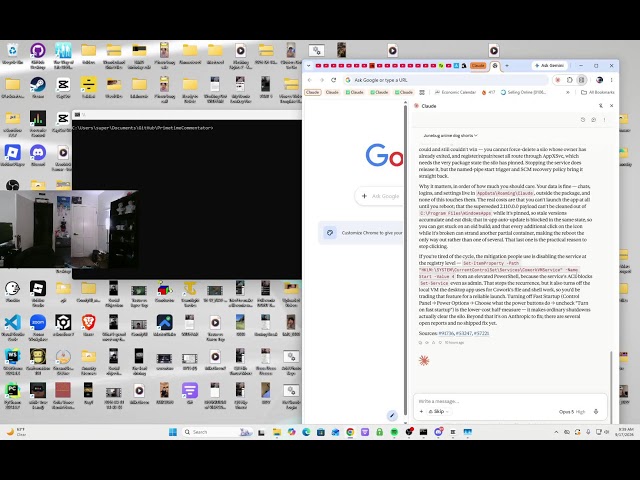This screenshot has height=480, width=640.
Task: Open source link #53247
Action: [464, 333]
